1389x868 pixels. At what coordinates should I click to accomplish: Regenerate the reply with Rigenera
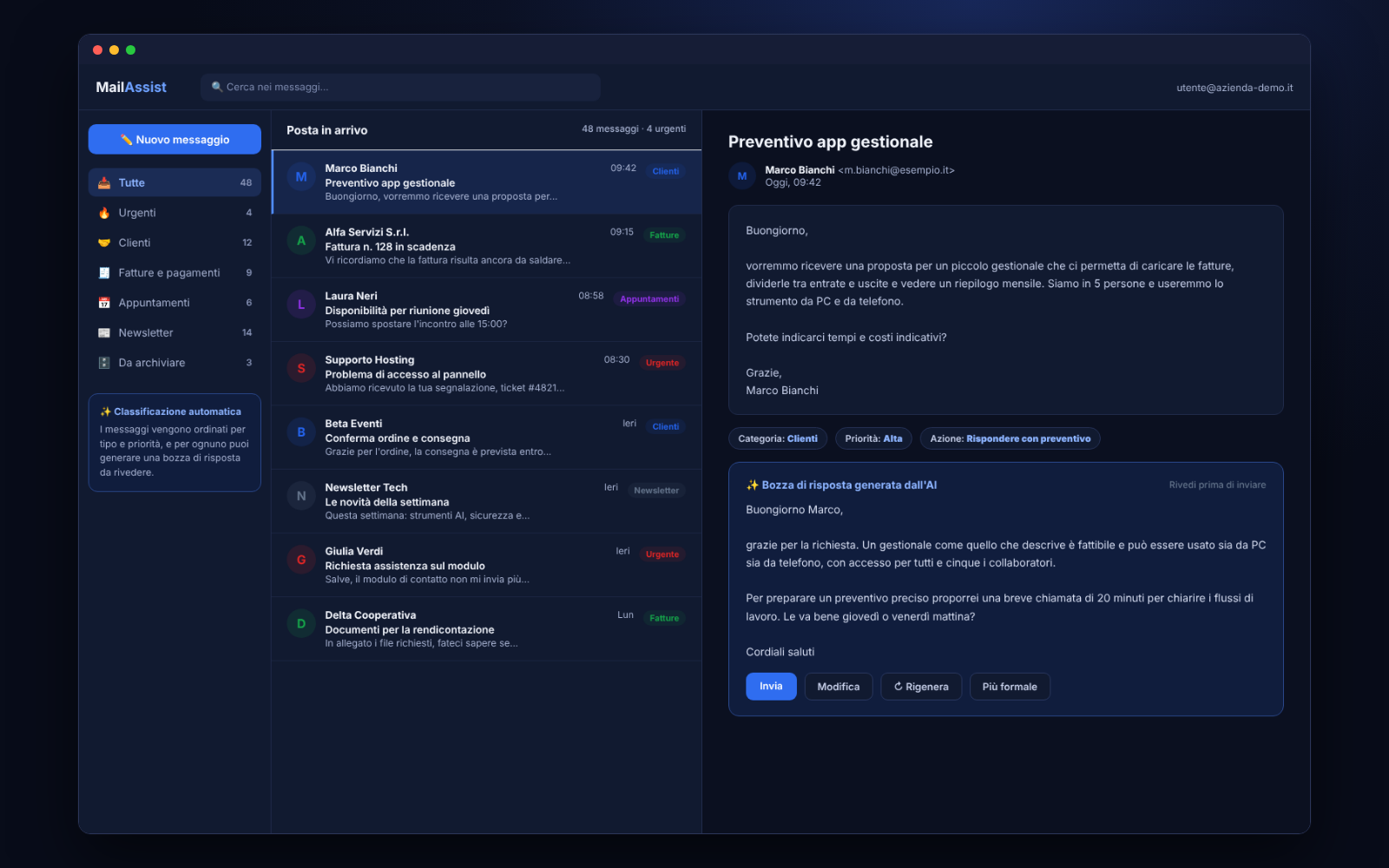click(921, 687)
